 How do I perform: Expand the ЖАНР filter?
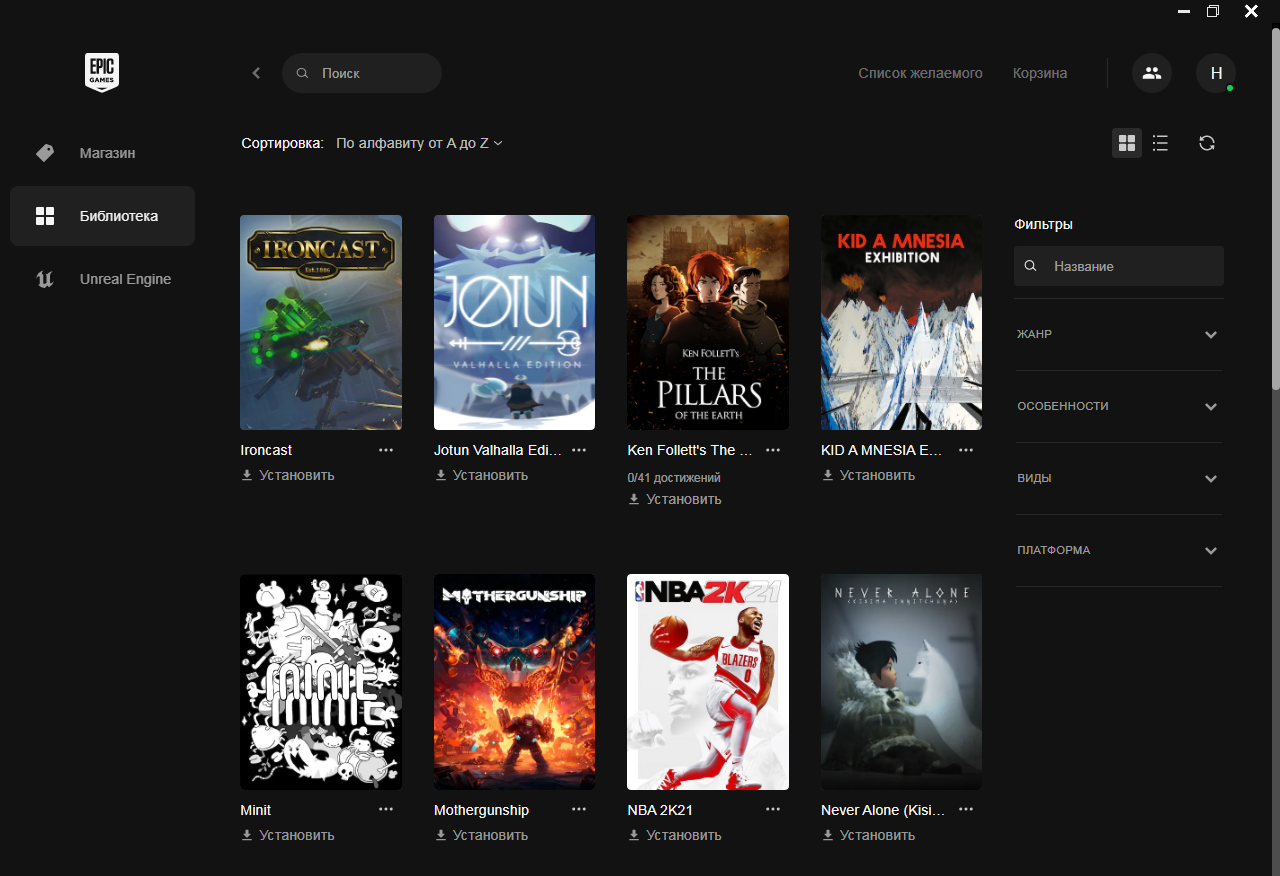click(1119, 334)
